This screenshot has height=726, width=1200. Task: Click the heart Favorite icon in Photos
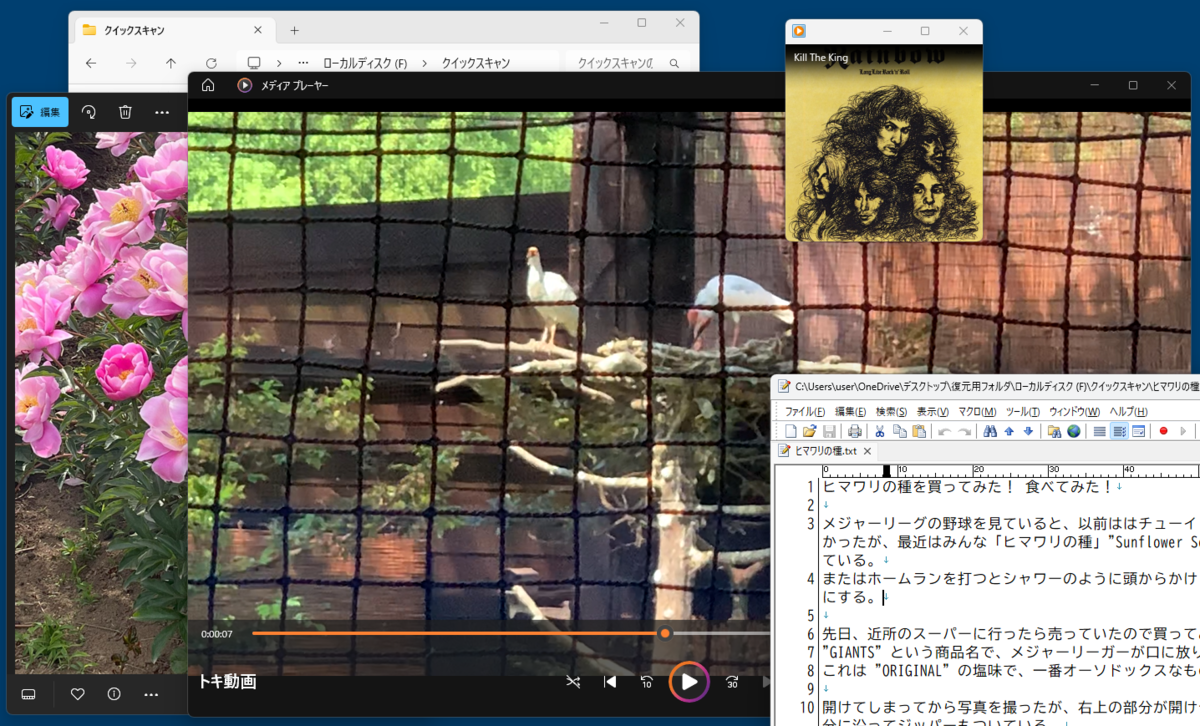click(x=77, y=694)
